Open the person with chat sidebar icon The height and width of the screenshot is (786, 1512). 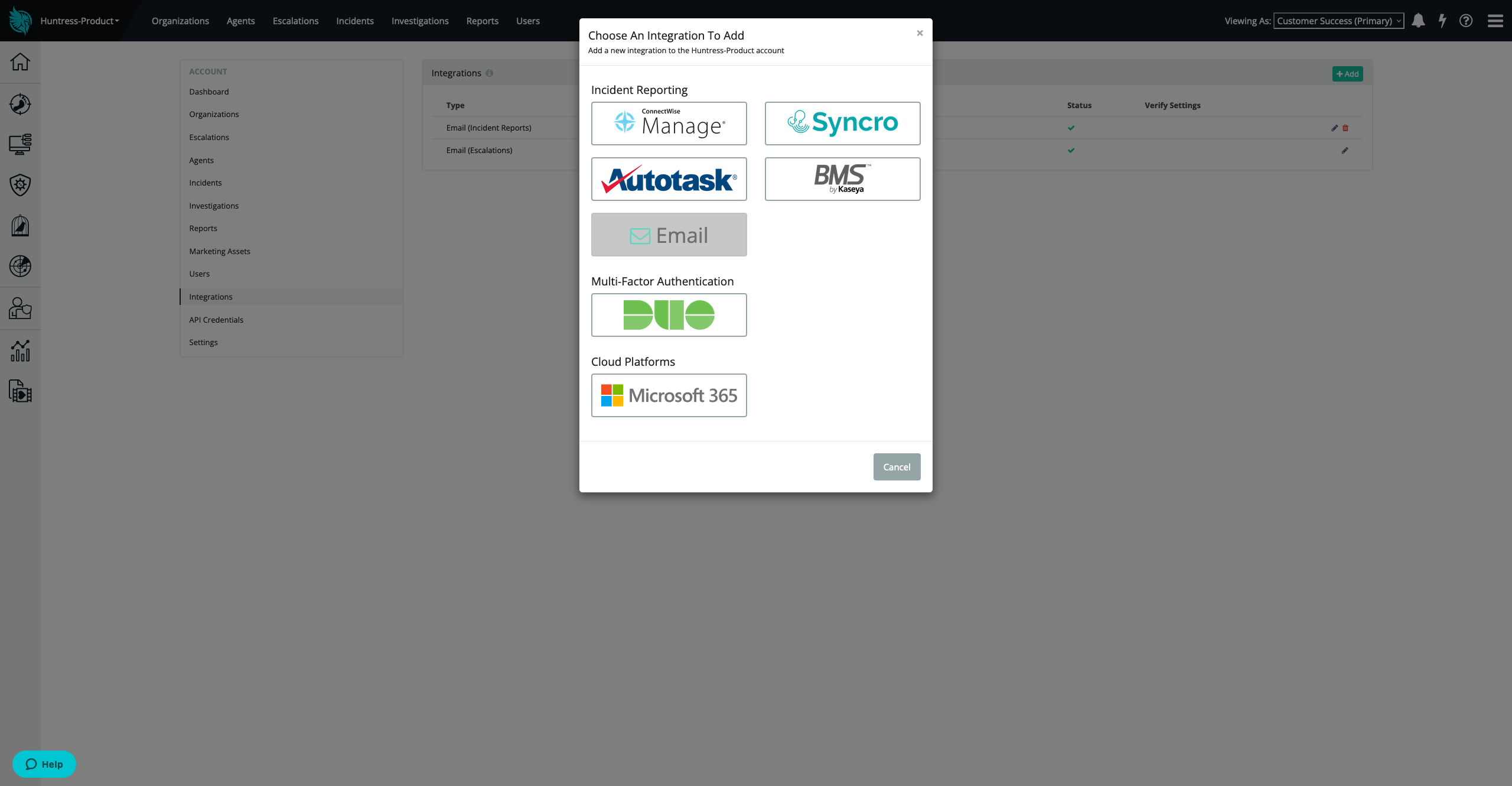20,308
